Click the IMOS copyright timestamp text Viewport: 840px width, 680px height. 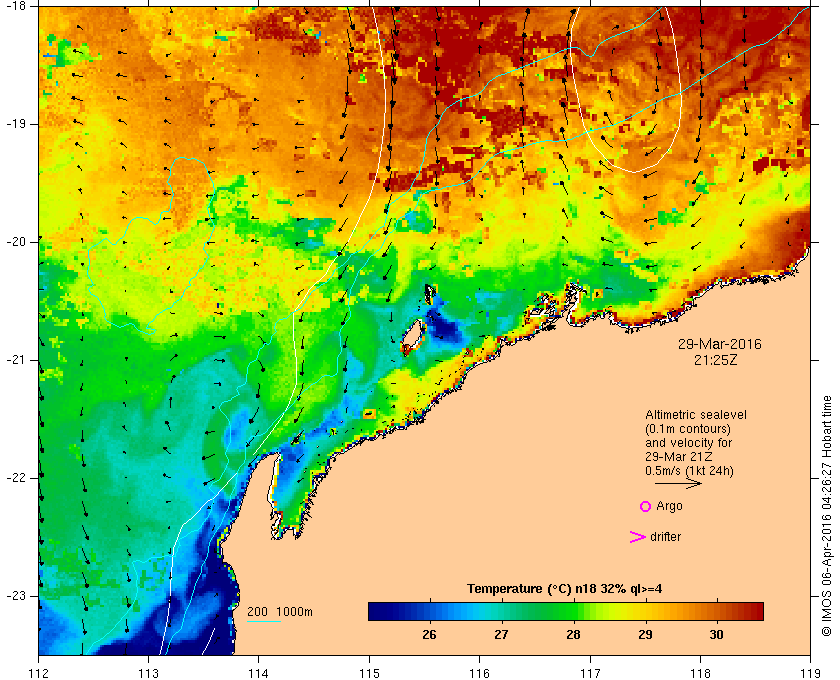pyautogui.click(x=827, y=515)
